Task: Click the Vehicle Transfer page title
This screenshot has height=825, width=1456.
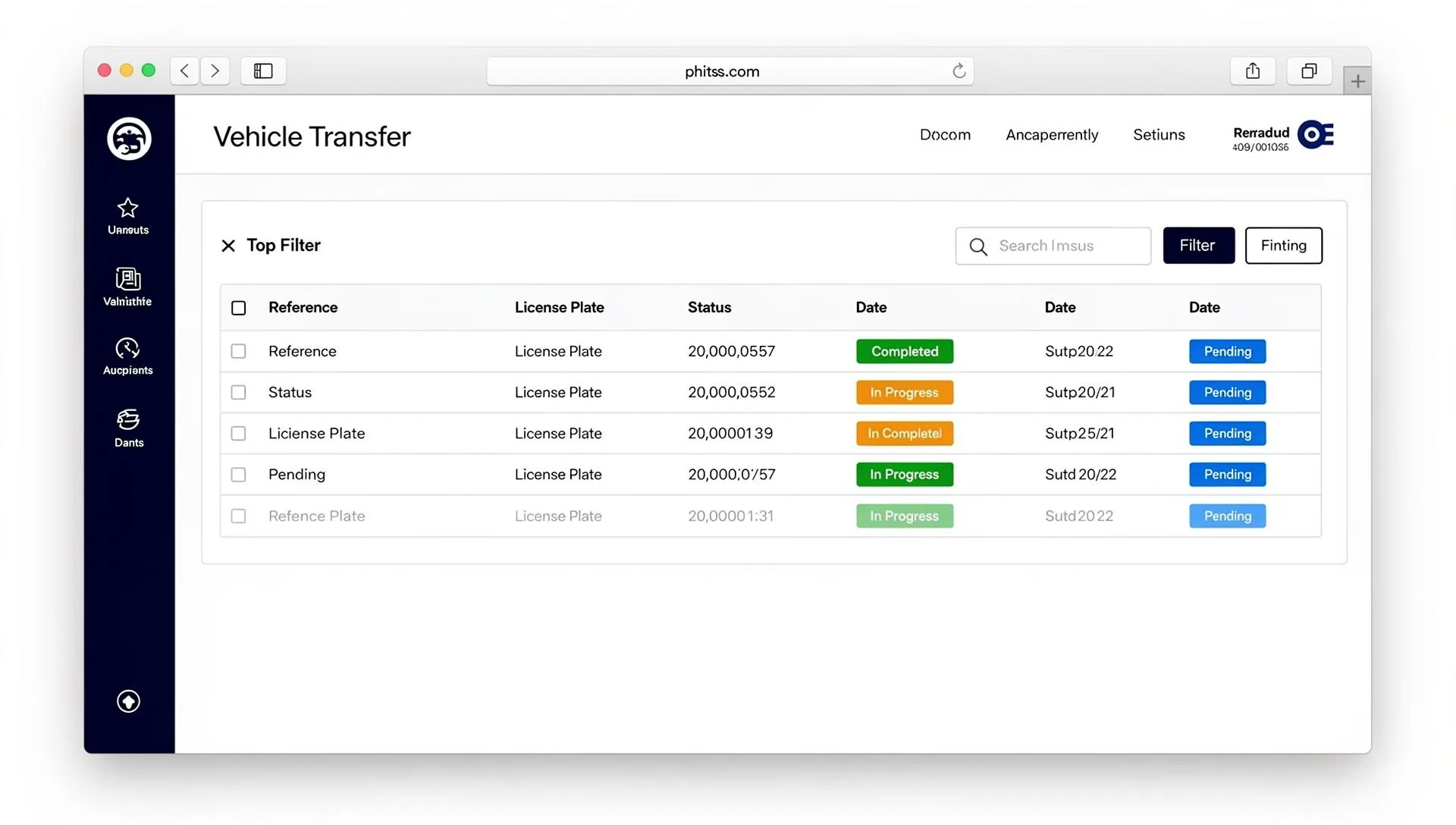Action: 312,136
